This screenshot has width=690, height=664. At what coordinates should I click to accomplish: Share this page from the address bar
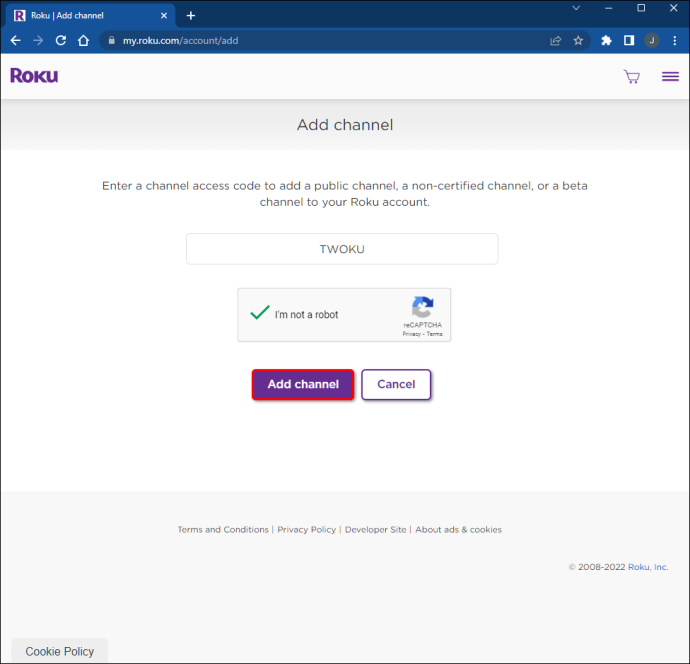(556, 40)
